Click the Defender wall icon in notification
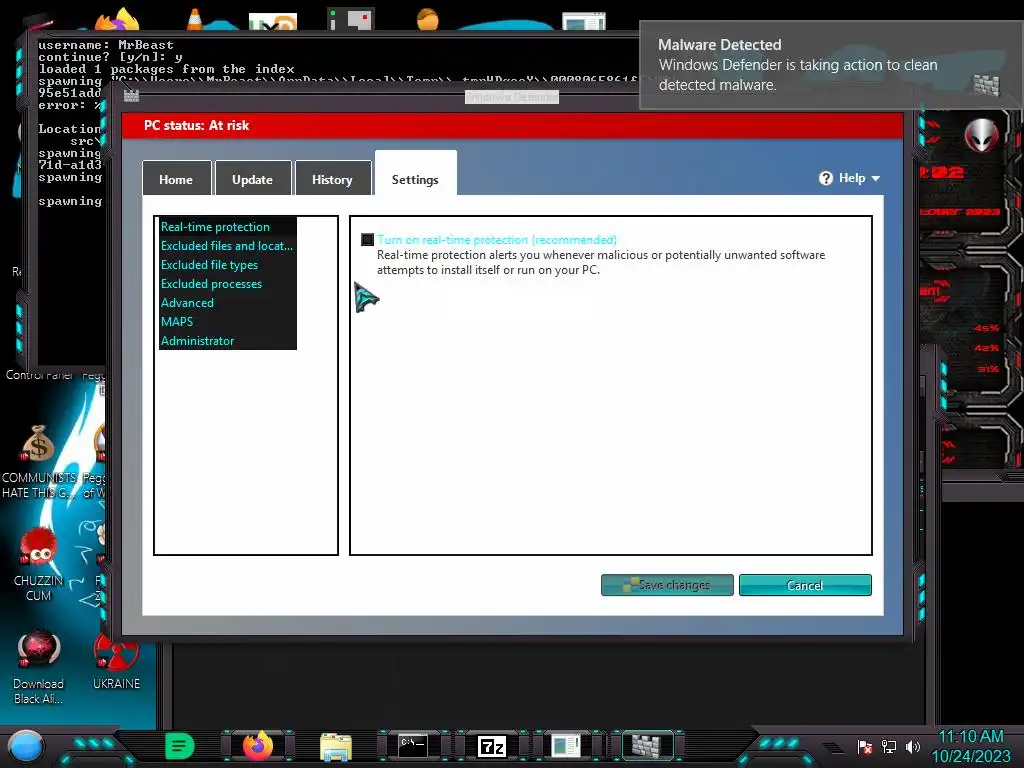This screenshot has width=1024, height=768. (x=986, y=85)
